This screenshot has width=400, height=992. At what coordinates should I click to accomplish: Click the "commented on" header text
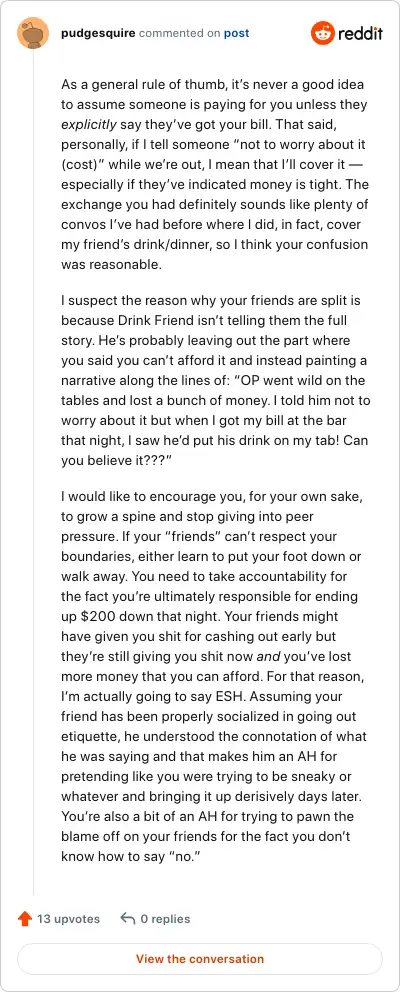click(179, 33)
